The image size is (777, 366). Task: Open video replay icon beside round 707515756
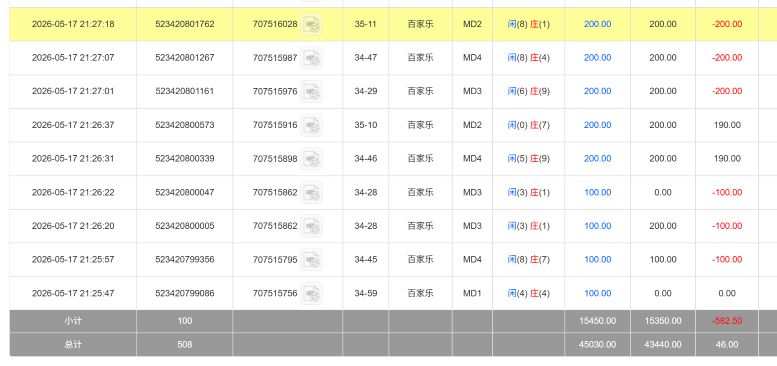pos(311,293)
